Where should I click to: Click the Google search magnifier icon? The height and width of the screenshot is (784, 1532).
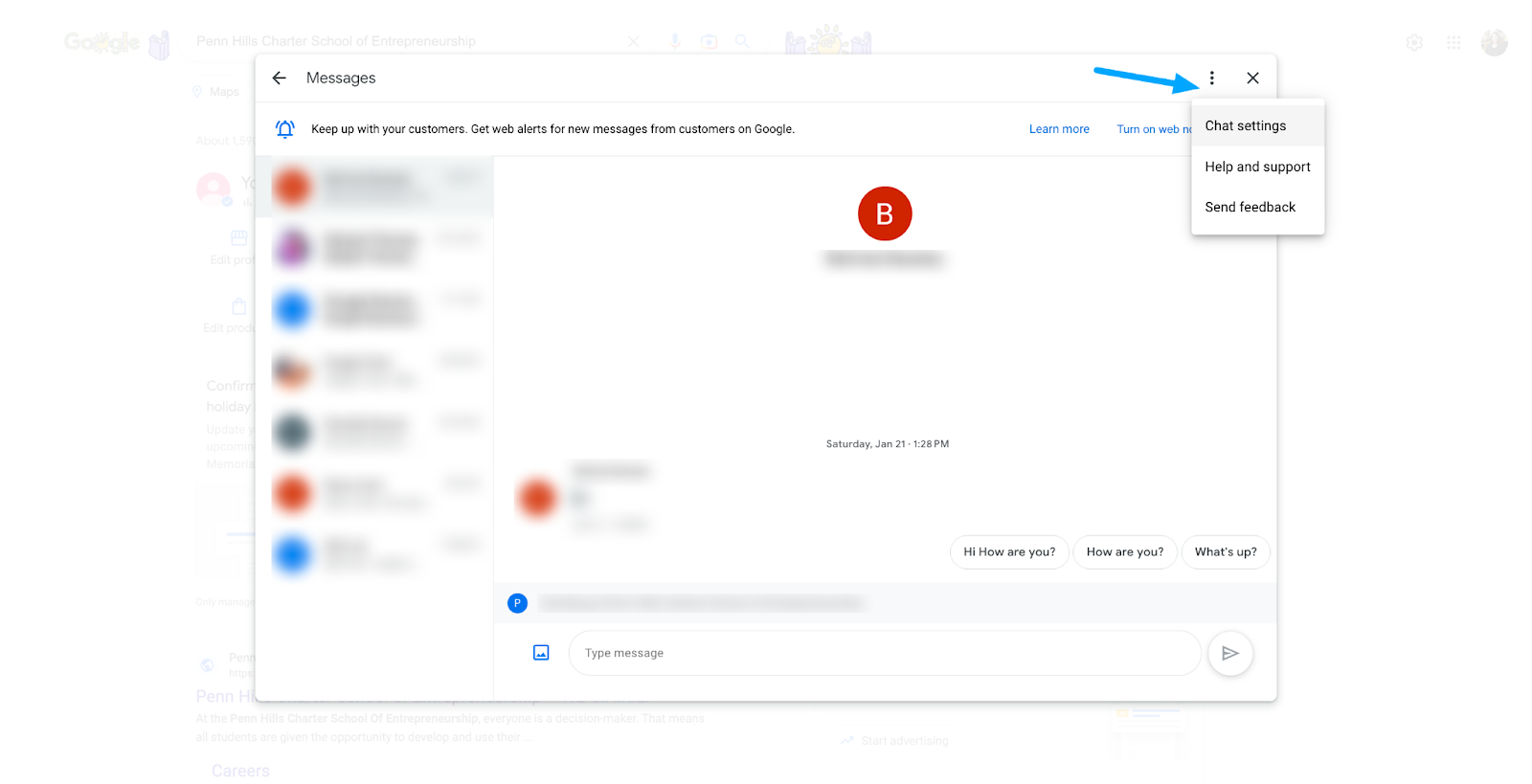point(742,41)
